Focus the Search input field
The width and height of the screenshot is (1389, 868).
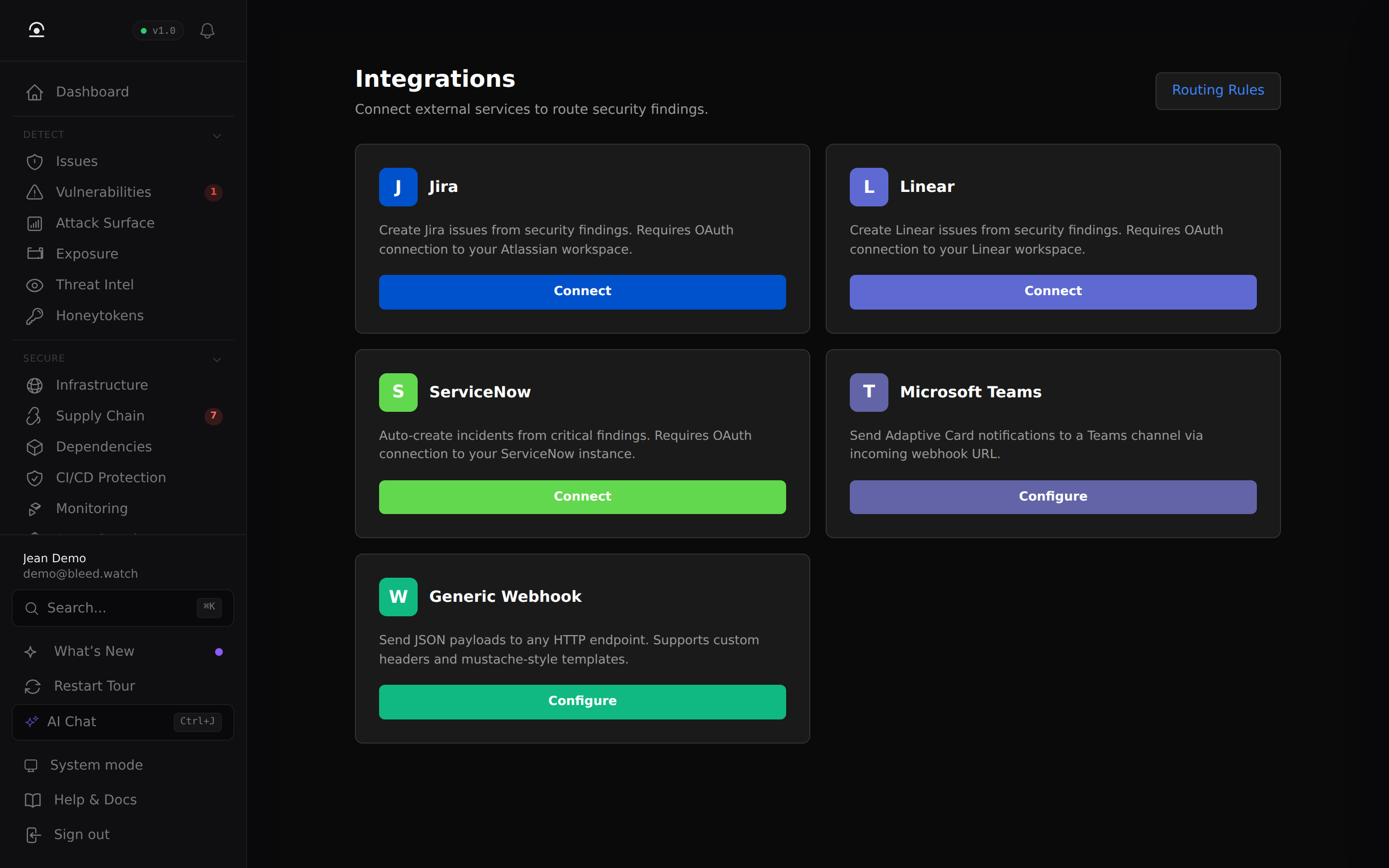tap(123, 608)
